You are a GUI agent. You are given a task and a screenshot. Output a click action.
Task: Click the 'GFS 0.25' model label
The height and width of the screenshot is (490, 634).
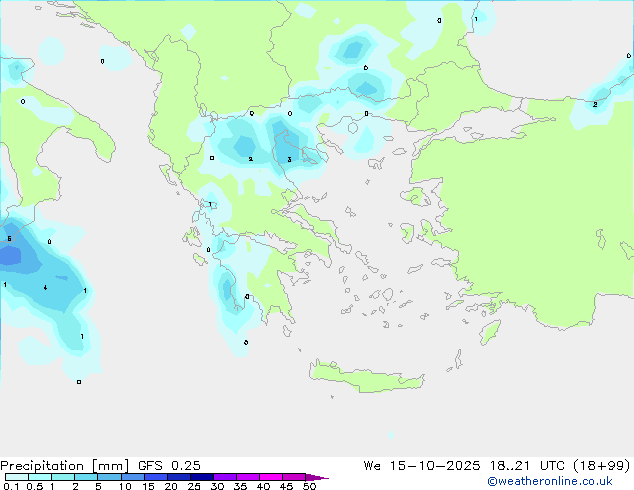coord(169,466)
